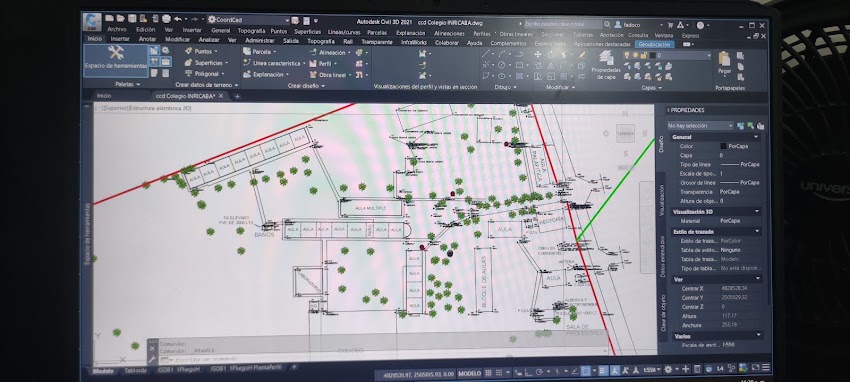Image resolution: width=850 pixels, height=382 pixels.
Task: Toggle the highlighted object snap button
Action: pyautogui.click(x=586, y=371)
